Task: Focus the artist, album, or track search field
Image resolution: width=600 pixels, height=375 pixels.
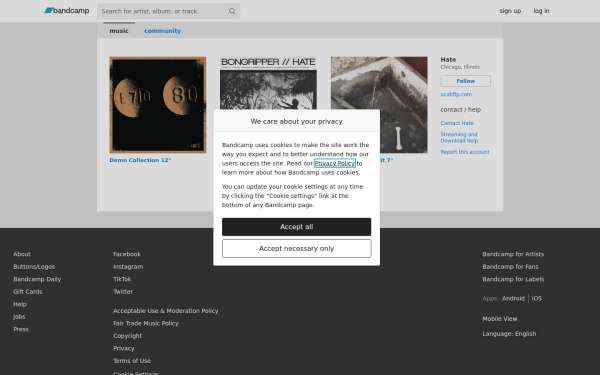Action: (x=168, y=11)
